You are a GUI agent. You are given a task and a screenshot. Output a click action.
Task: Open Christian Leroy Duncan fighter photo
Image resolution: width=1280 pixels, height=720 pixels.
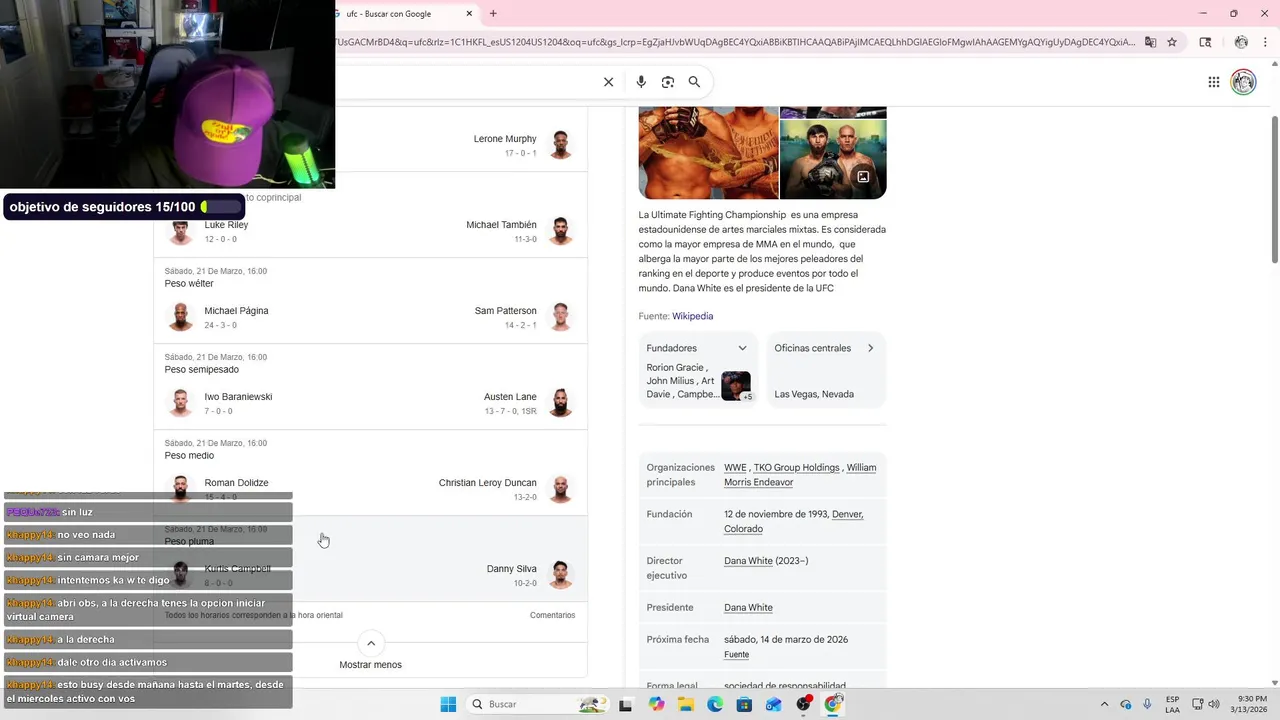point(561,489)
